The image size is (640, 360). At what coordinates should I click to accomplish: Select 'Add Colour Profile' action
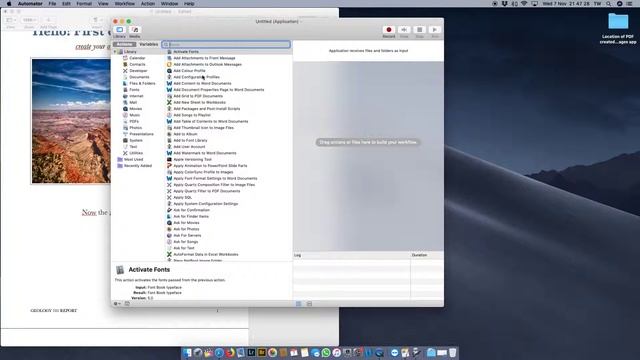point(229,71)
